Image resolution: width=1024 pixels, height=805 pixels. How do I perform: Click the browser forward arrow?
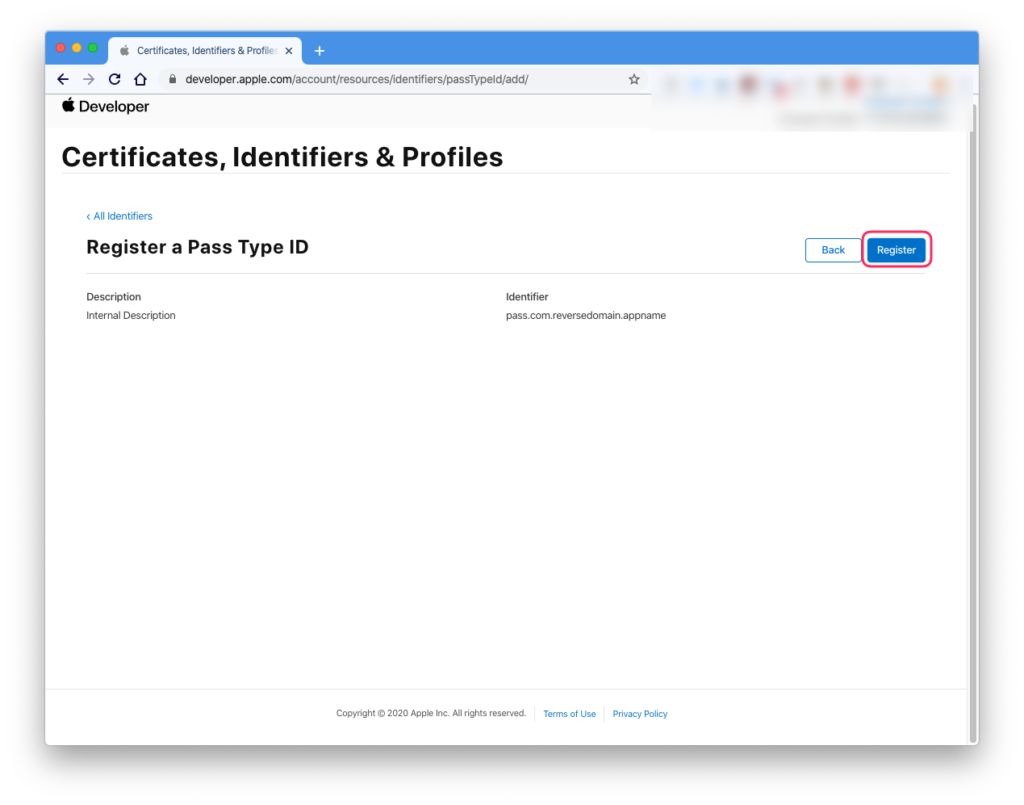tap(89, 79)
